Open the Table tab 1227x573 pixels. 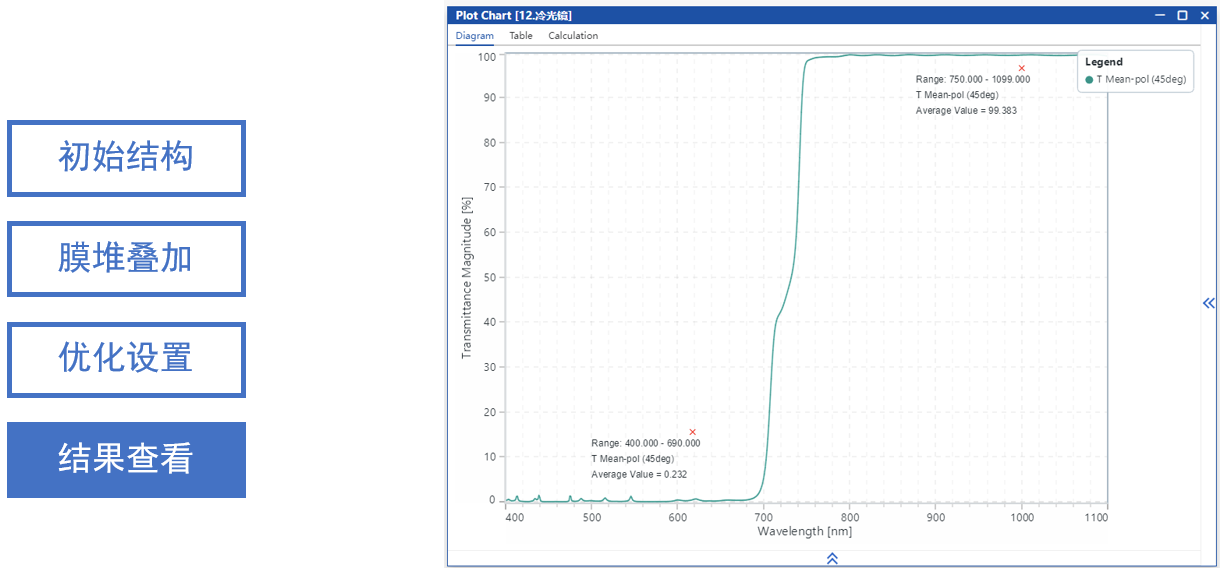(521, 36)
